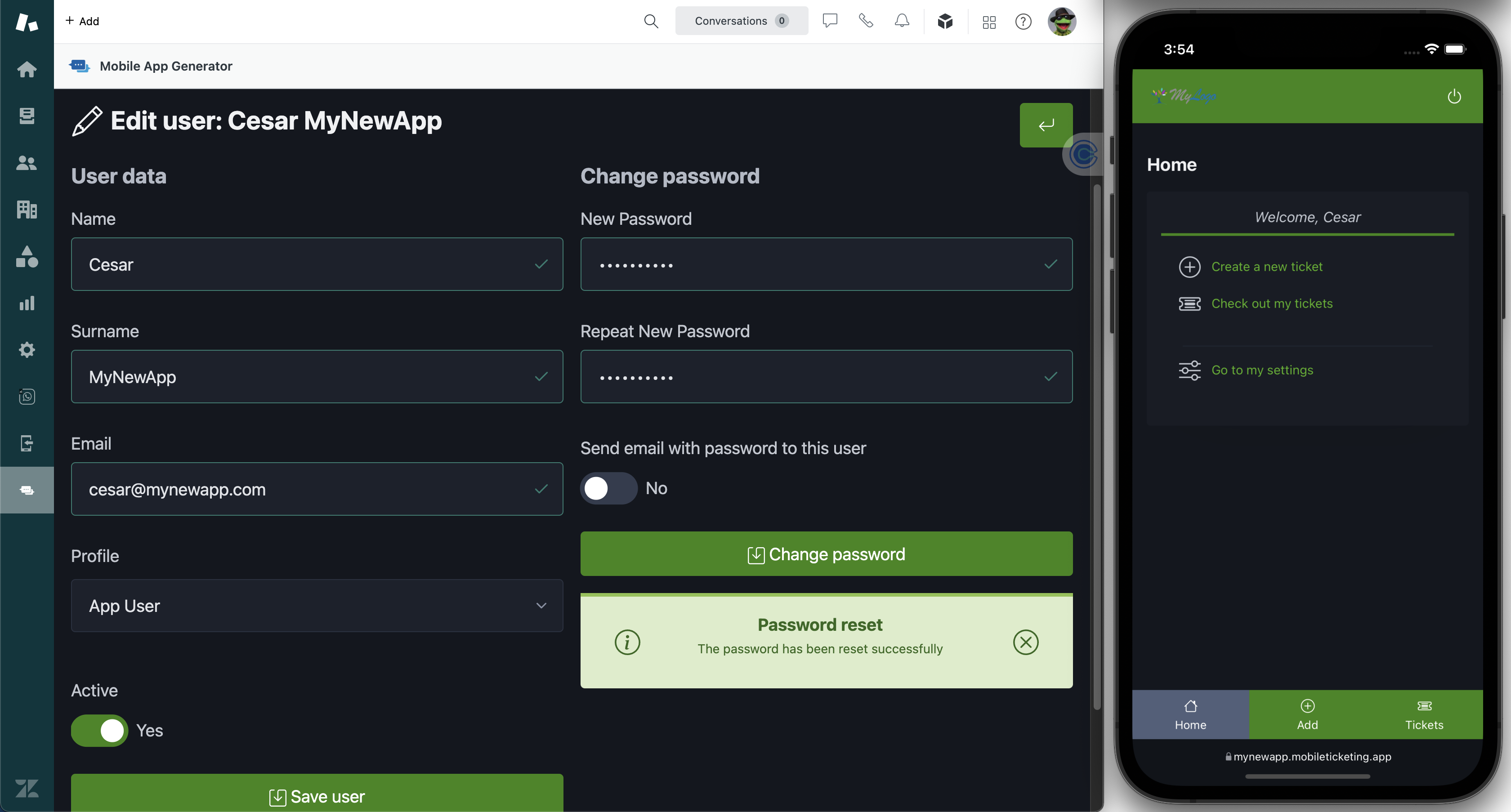Click the green Change password button

pos(826,553)
